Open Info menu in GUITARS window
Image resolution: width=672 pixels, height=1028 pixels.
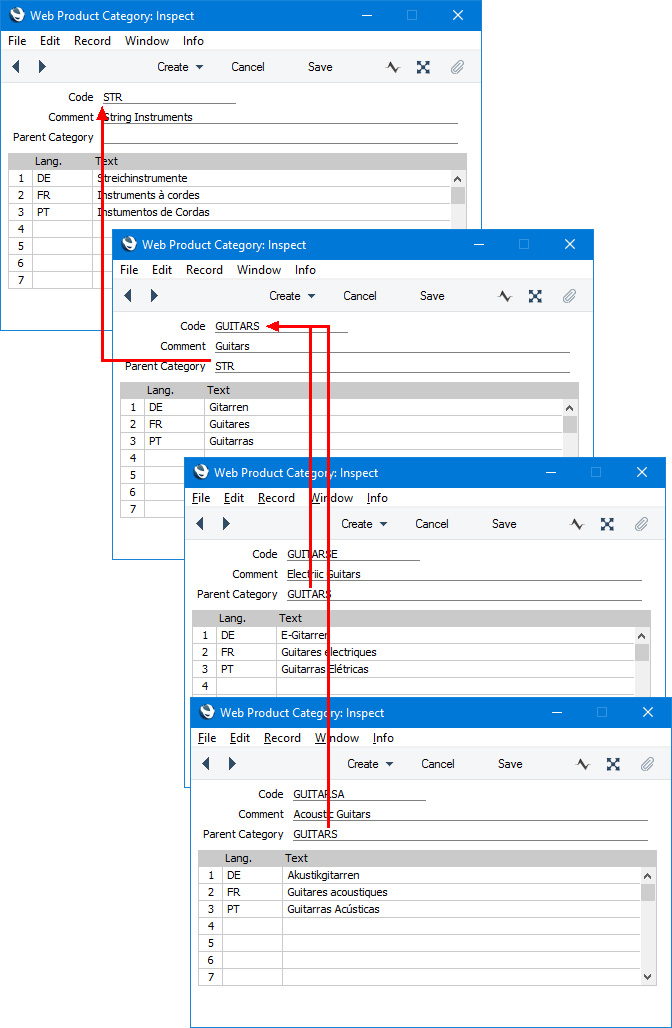tap(306, 269)
